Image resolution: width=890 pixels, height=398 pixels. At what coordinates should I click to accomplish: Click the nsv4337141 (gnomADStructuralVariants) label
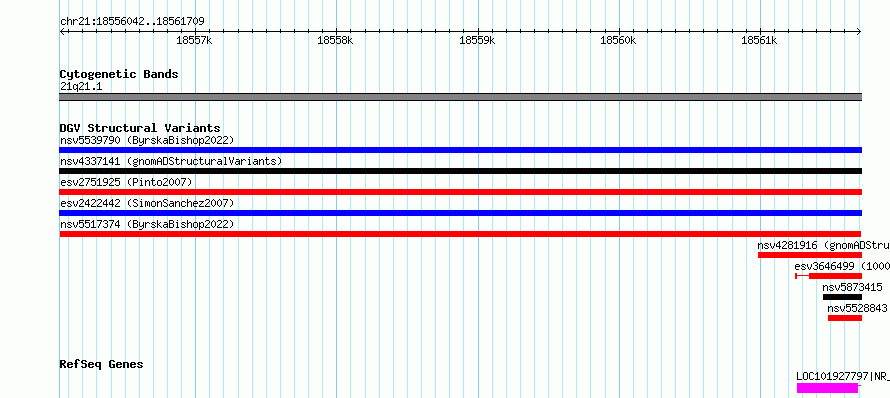[x=171, y=161]
